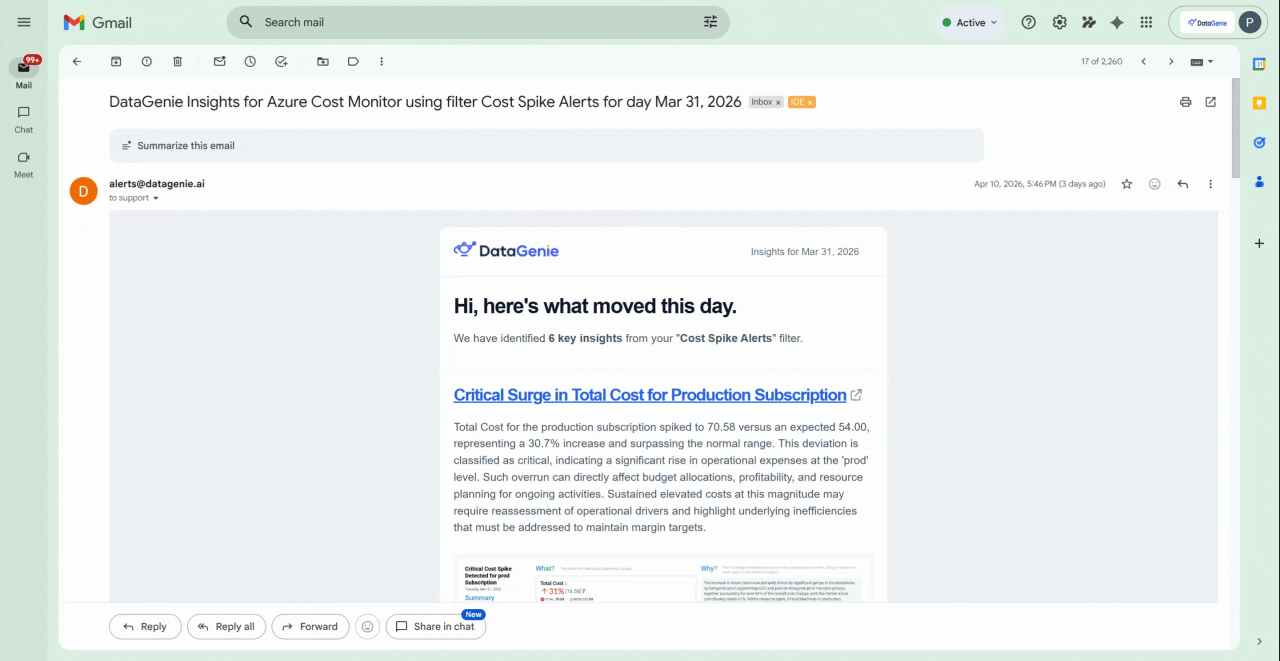Open the main menu hamburger icon

[24, 22]
